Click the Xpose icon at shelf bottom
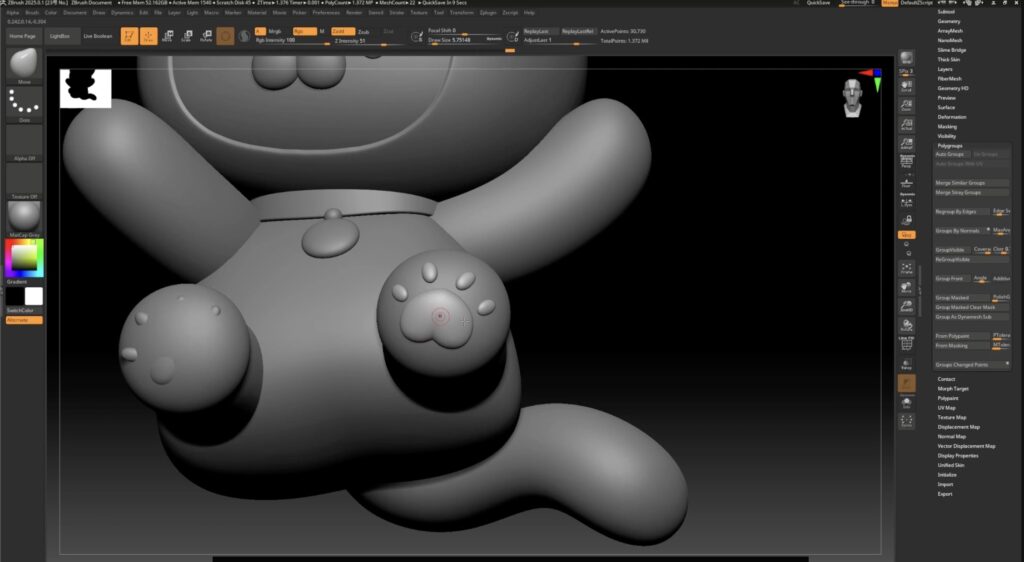Screen dimensions: 1024x562 click(x=906, y=422)
